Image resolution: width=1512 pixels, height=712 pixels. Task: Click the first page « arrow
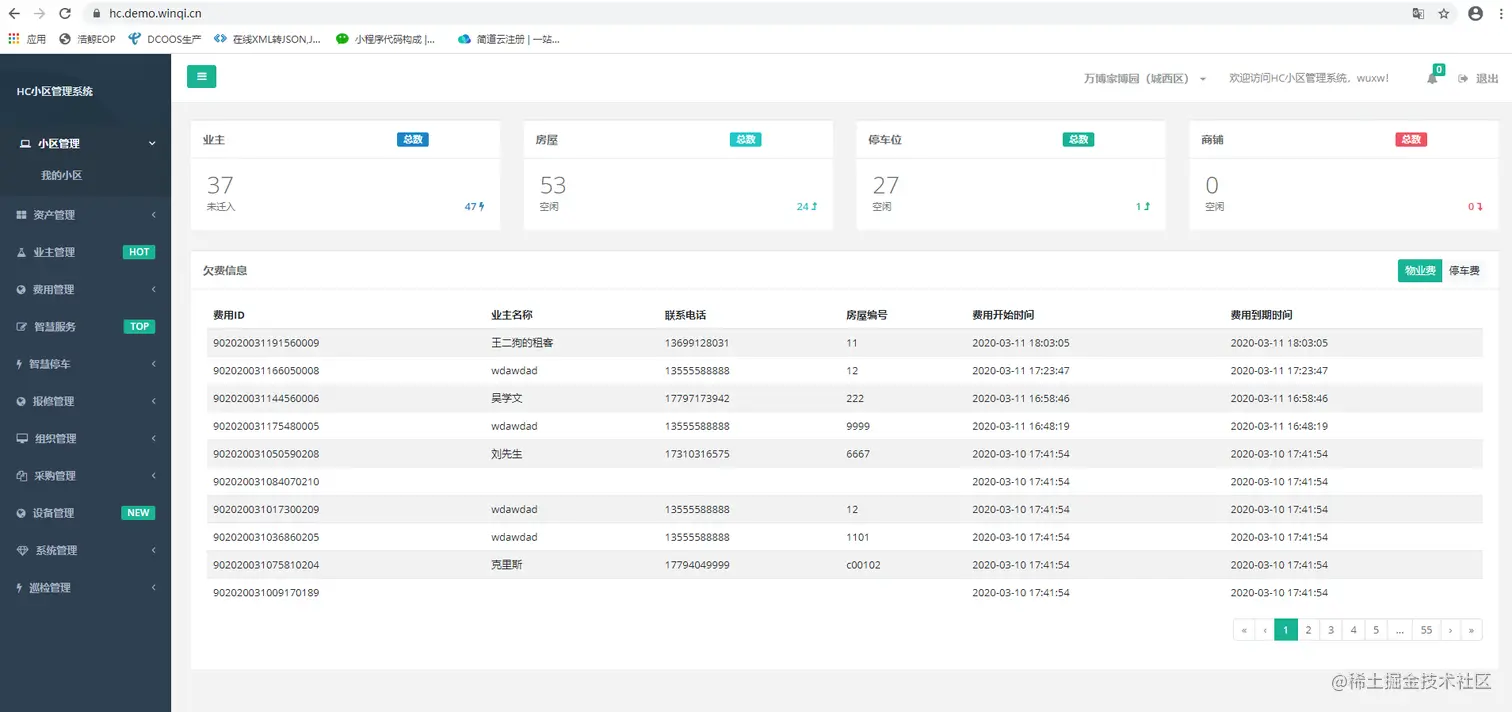click(x=1244, y=630)
